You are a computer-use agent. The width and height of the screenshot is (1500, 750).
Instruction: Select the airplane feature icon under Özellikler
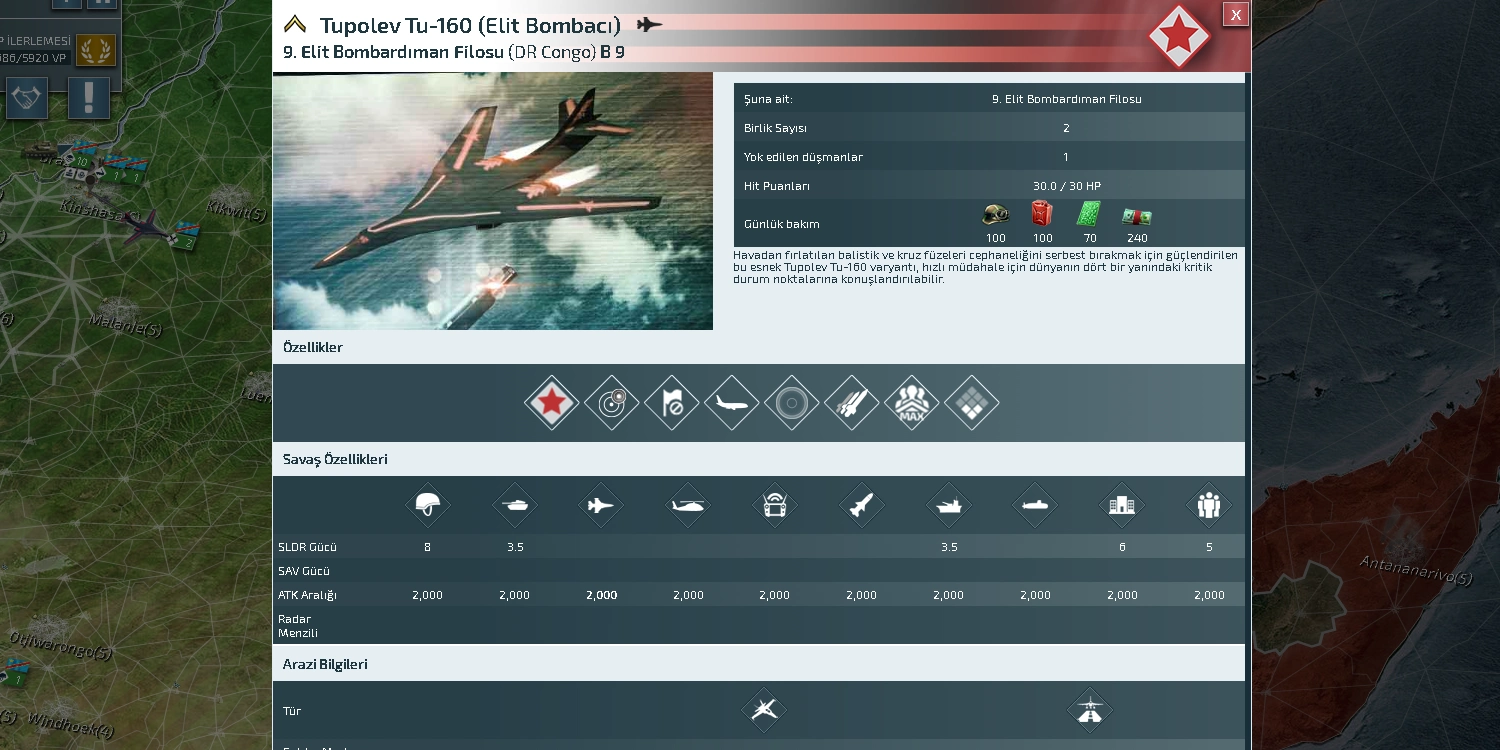click(x=732, y=403)
